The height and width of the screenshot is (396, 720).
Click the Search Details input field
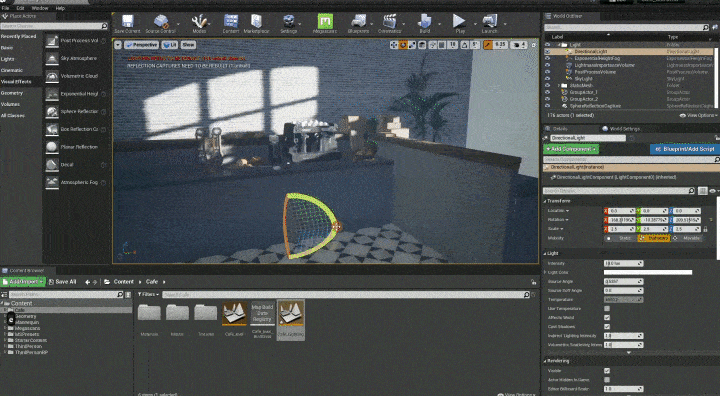pos(619,191)
